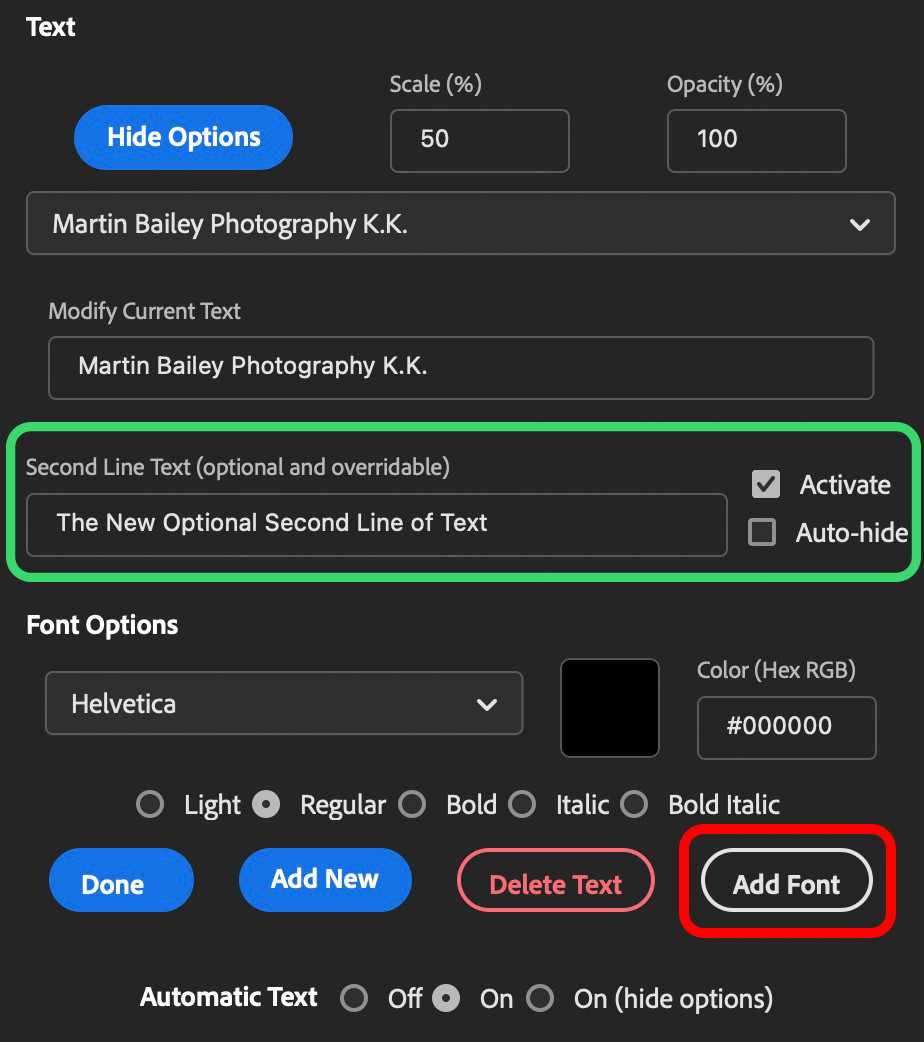Select the Bold Italic font style
The width and height of the screenshot is (924, 1042).
click(x=634, y=805)
